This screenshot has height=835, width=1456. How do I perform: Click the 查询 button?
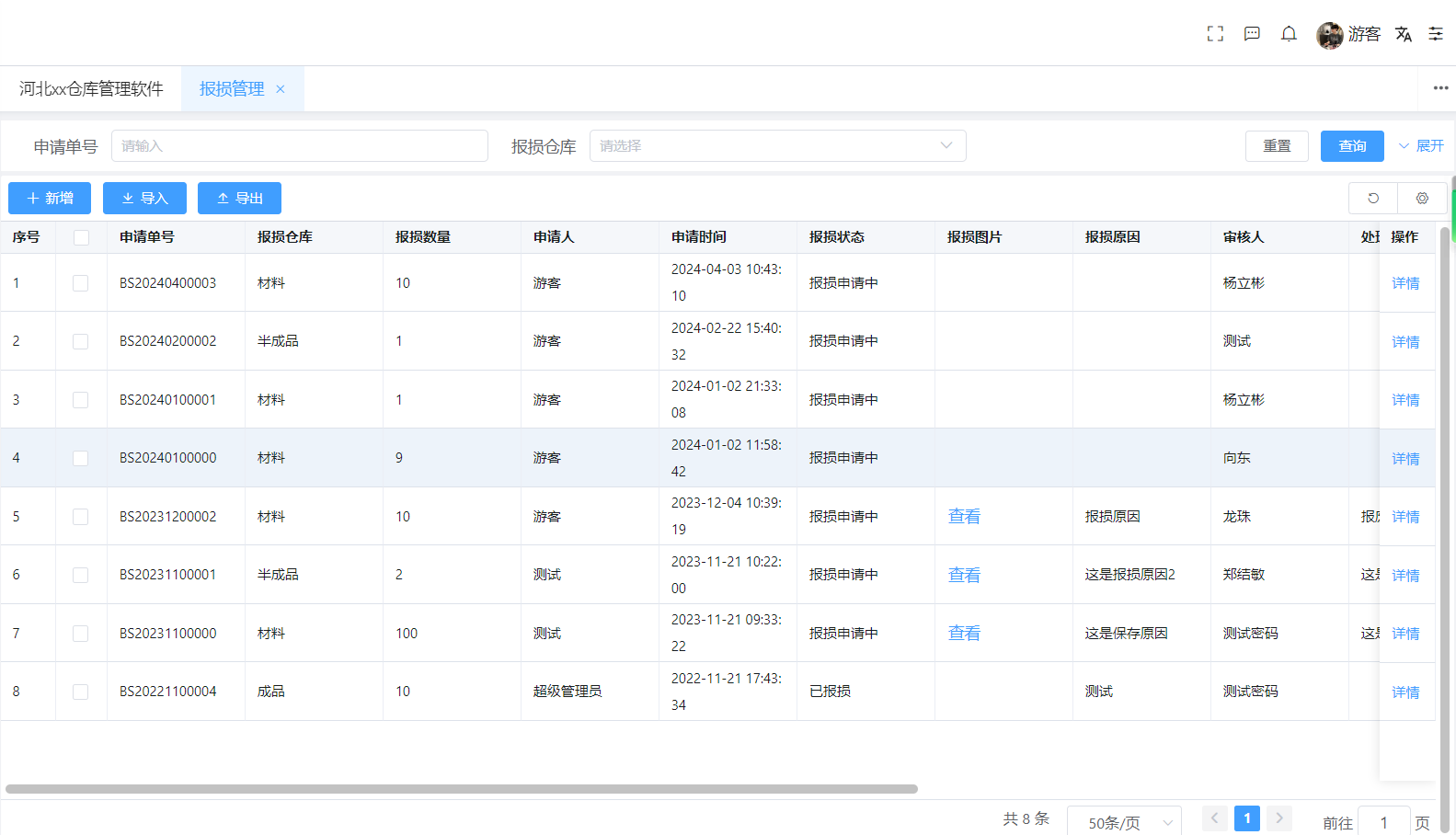pyautogui.click(x=1352, y=146)
